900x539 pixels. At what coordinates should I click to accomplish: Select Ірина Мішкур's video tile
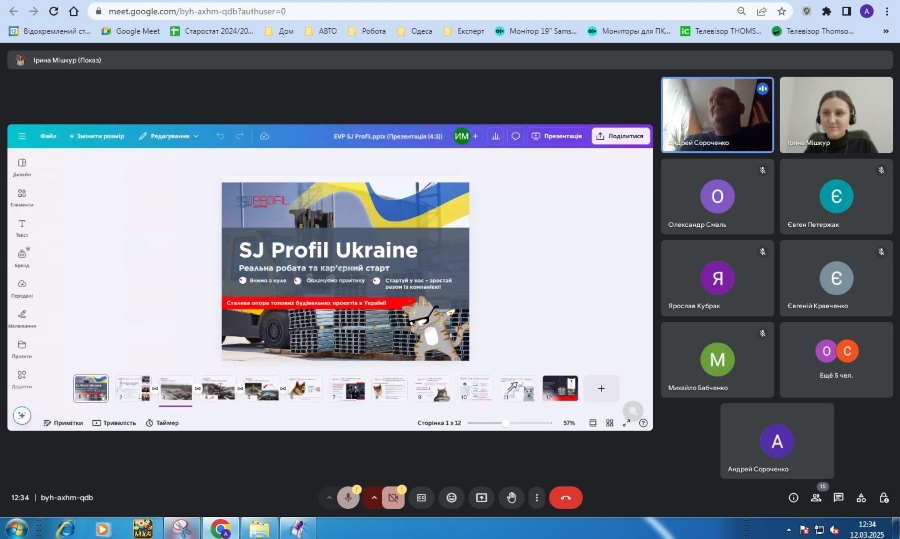click(x=836, y=115)
